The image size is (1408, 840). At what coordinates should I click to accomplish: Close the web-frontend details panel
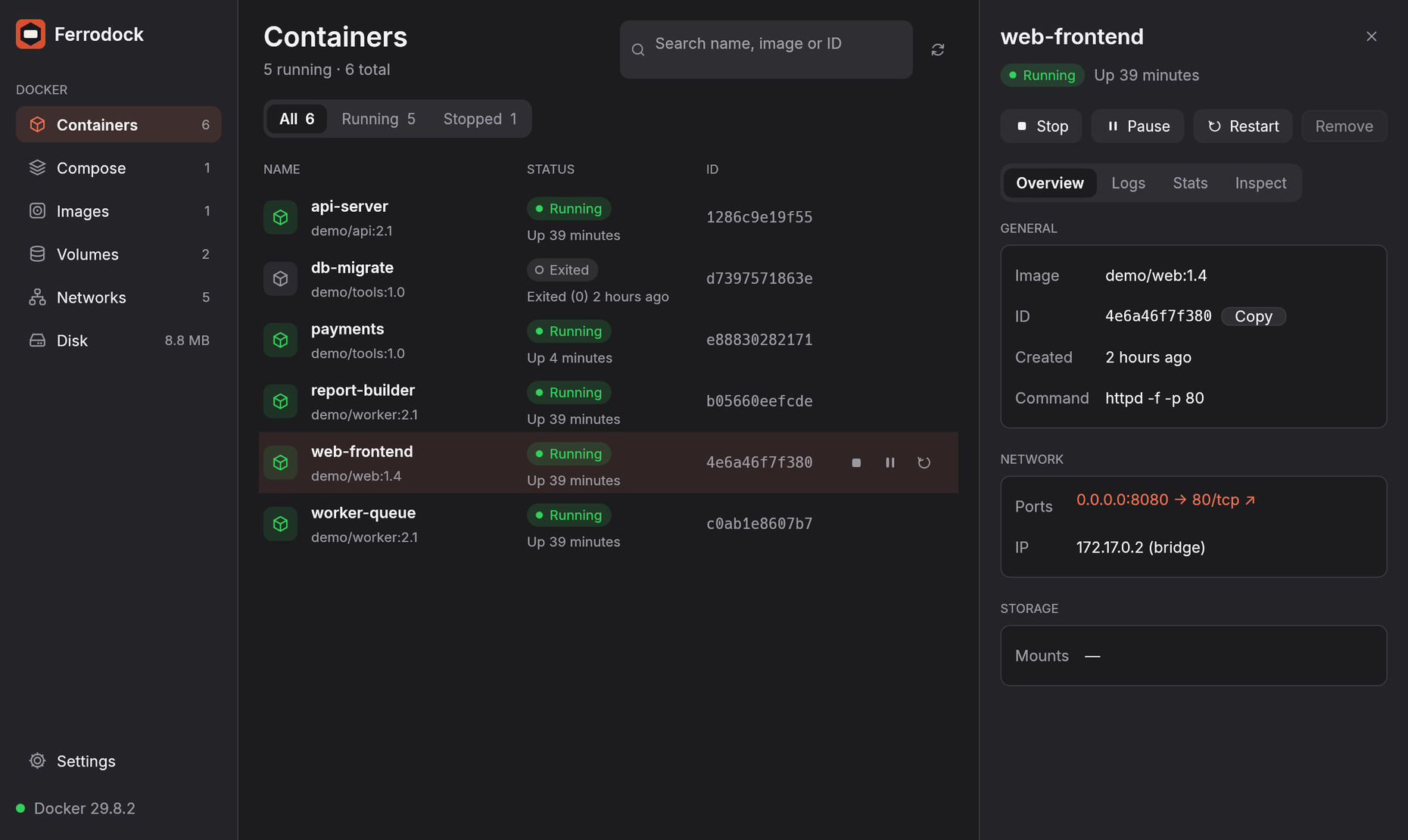(1371, 36)
